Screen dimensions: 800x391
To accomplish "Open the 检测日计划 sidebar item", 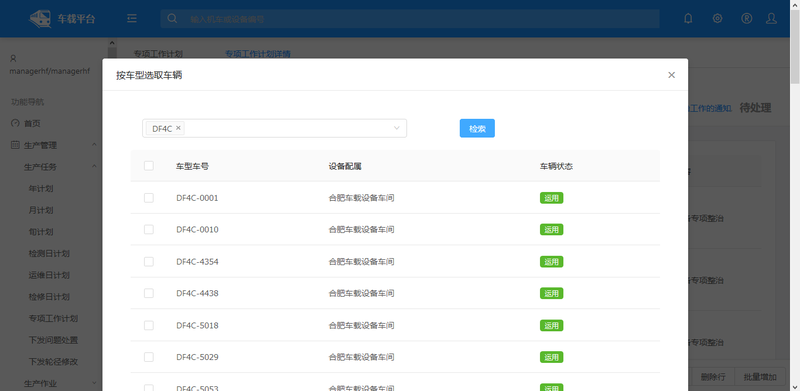I will coord(49,253).
